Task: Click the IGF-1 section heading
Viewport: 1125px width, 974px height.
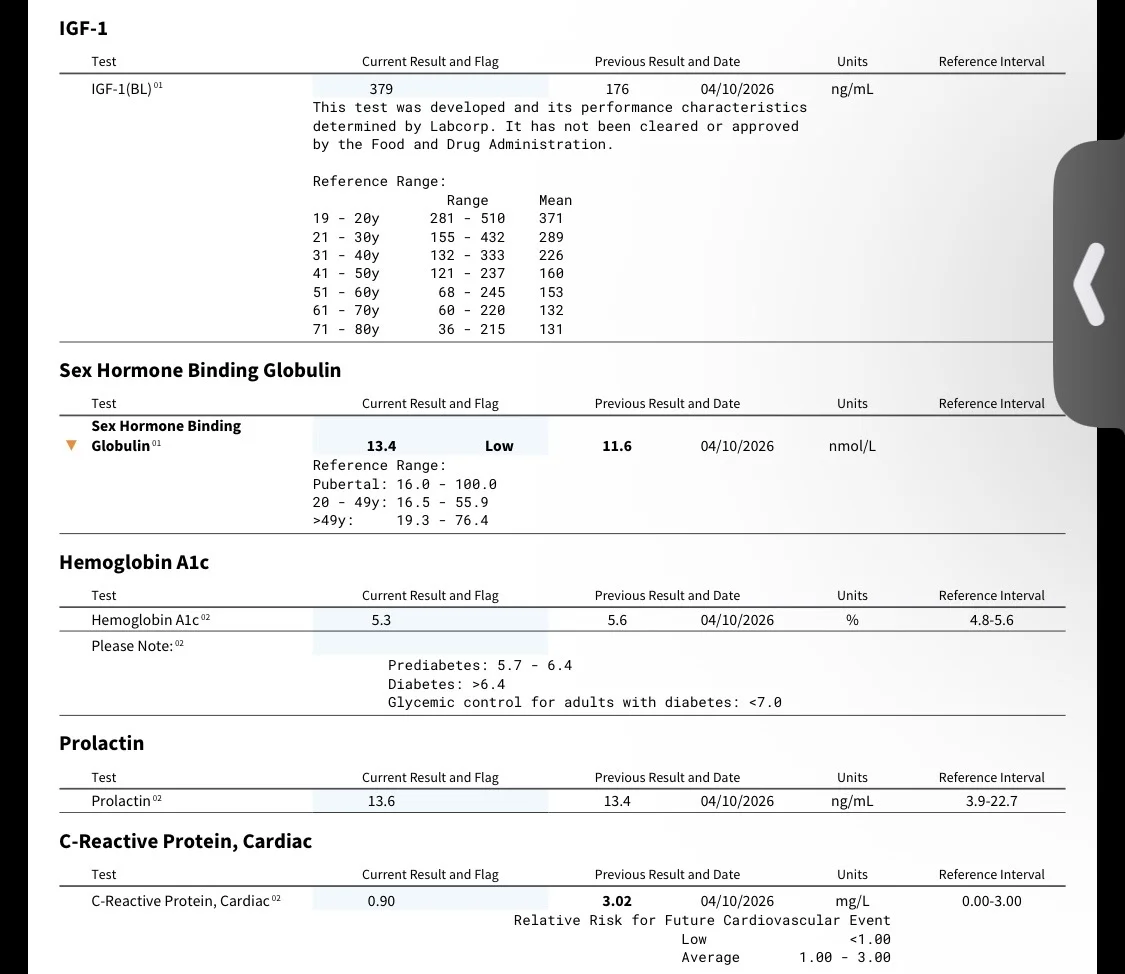Action: (x=83, y=29)
